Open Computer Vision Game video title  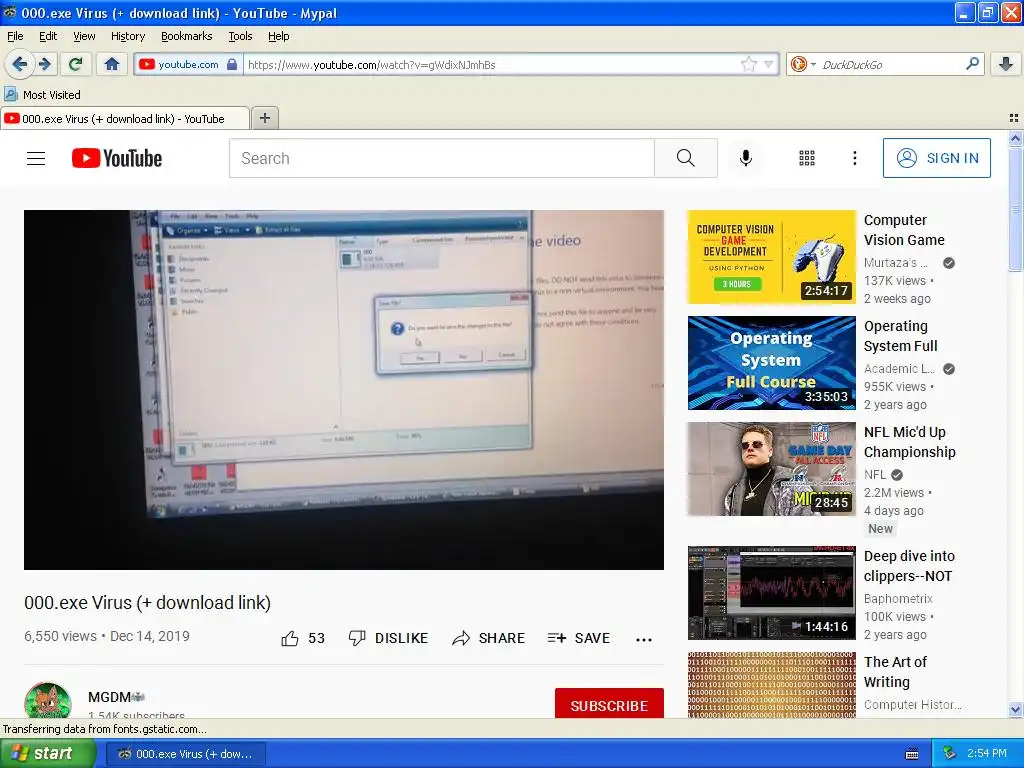click(904, 230)
